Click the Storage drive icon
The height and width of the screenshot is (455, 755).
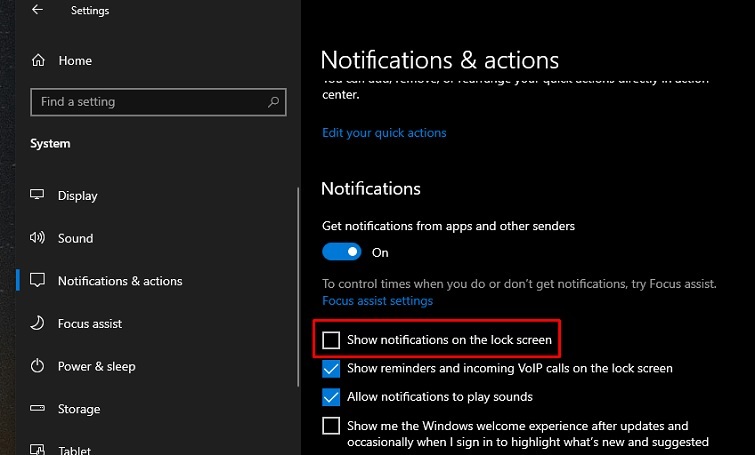[x=38, y=409]
